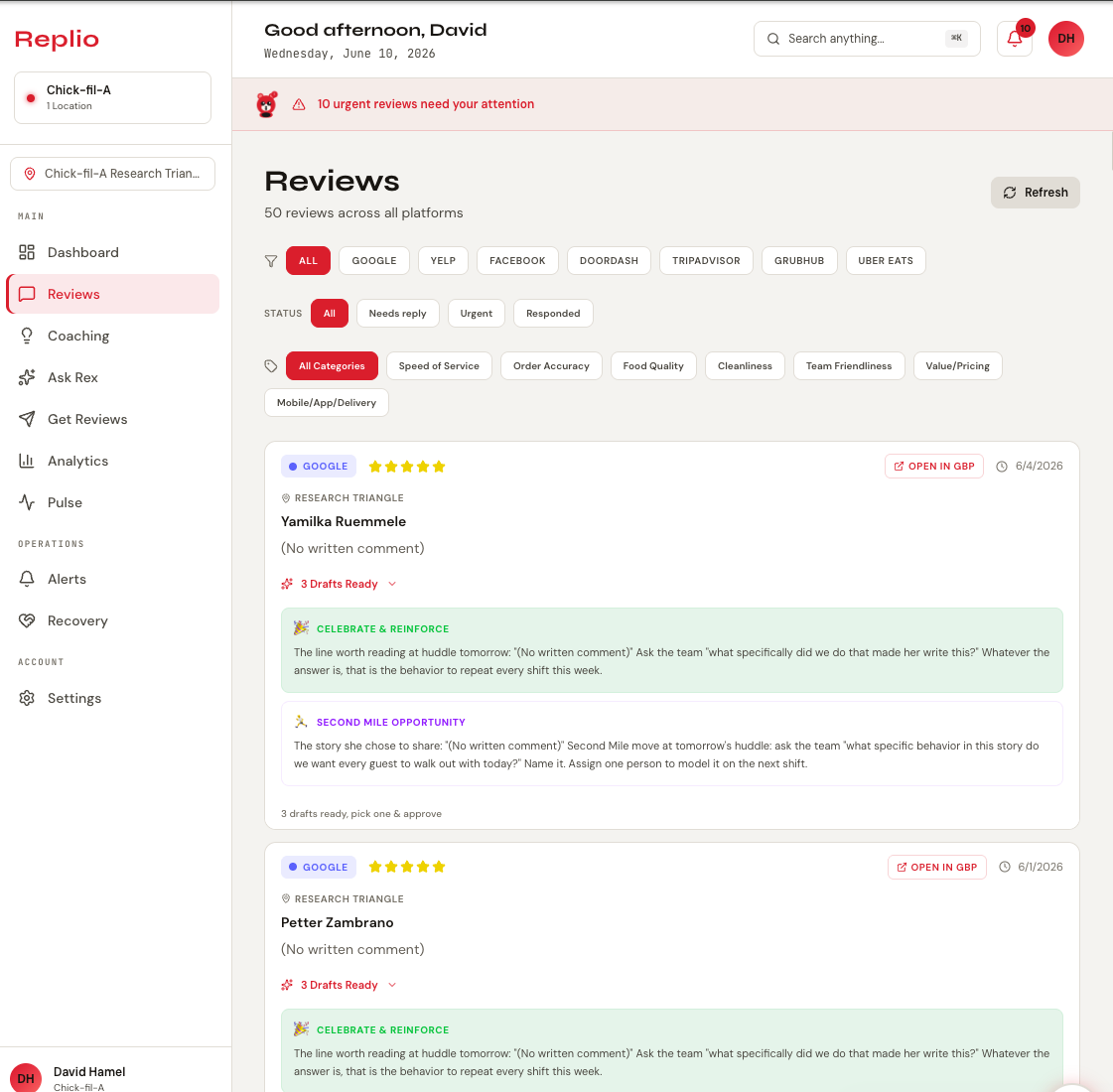
Task: Click the Ask Rex sparkle icon
Action: point(27,377)
